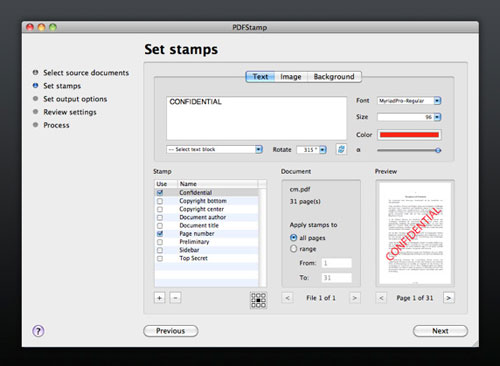Click the Name column header
The image size is (500, 366).
218,184
